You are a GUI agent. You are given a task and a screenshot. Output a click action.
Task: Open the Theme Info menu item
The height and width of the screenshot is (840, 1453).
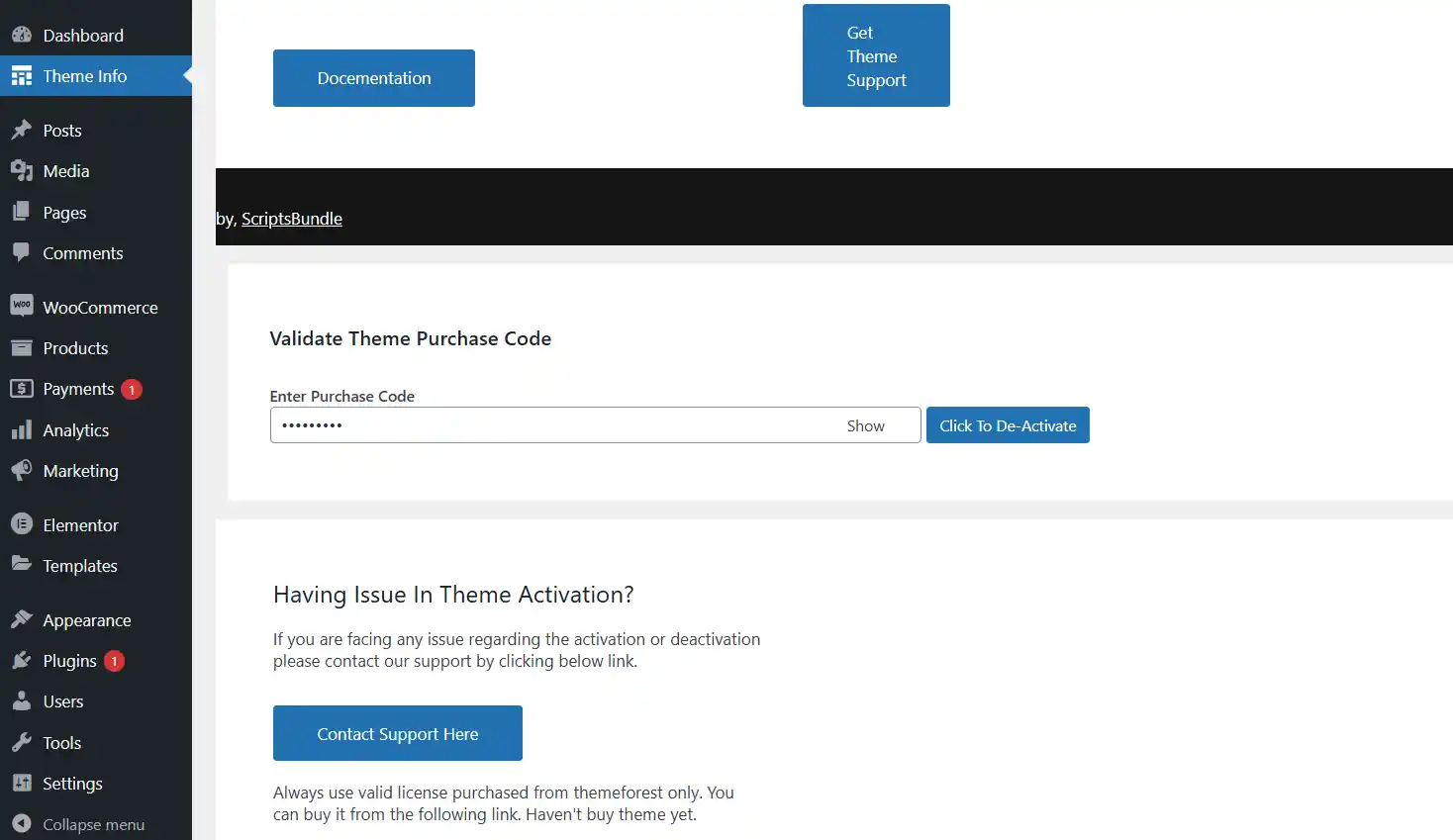click(96, 76)
